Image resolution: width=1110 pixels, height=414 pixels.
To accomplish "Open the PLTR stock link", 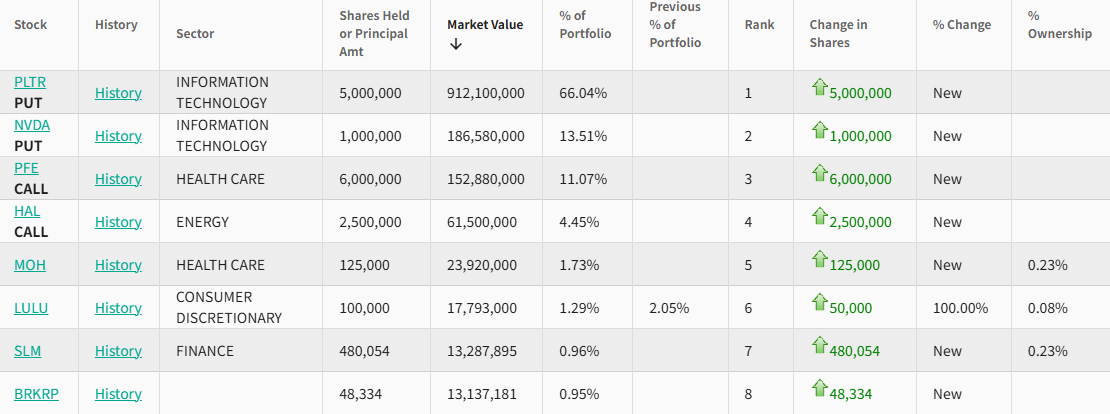I will click(x=30, y=82).
